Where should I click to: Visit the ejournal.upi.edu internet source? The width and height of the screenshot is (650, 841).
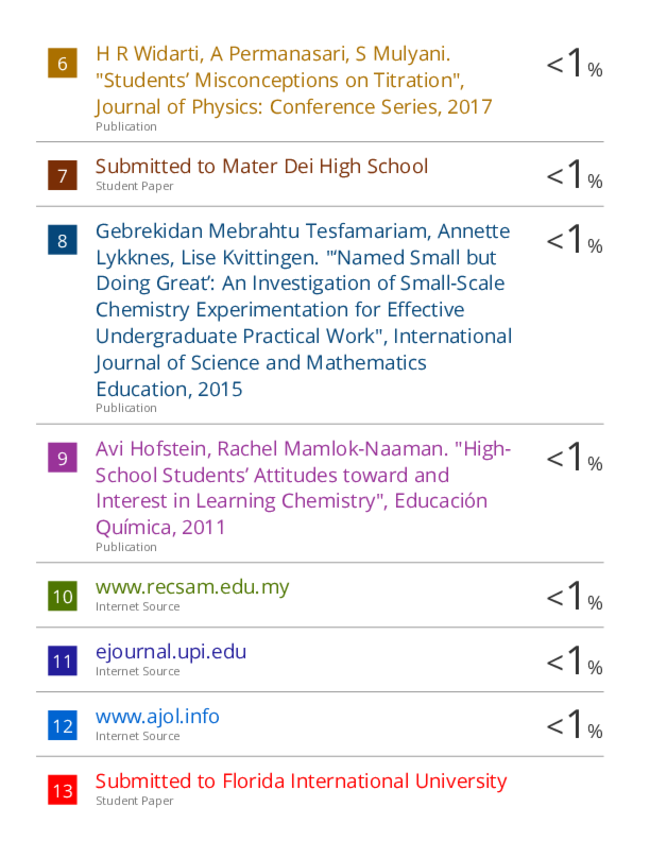pyautogui.click(x=171, y=652)
